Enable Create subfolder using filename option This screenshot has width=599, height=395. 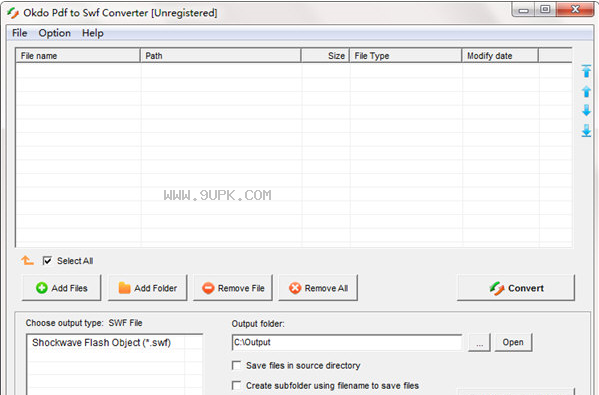click(x=236, y=385)
